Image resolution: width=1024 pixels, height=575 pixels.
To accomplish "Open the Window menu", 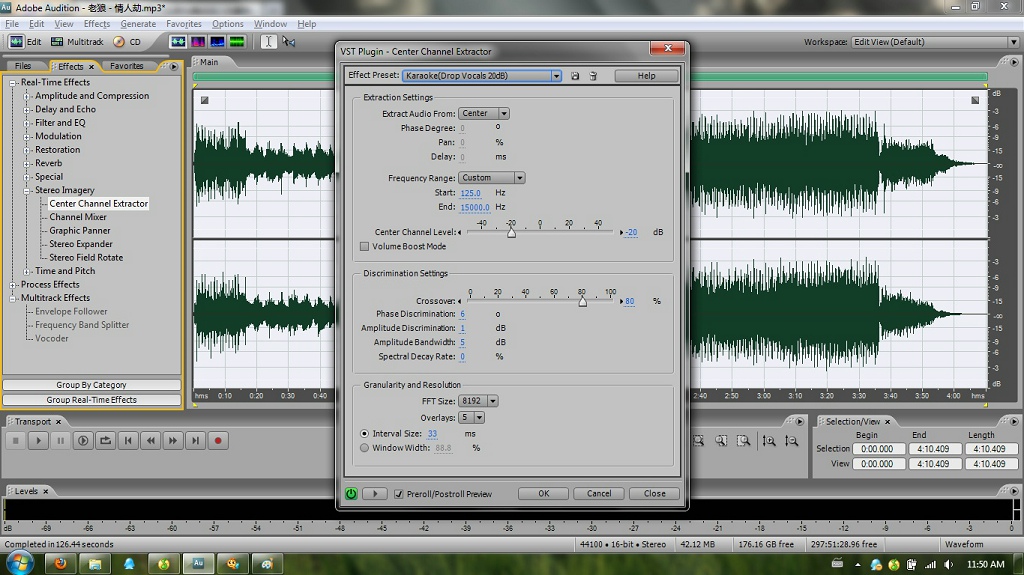I will pyautogui.click(x=270, y=24).
